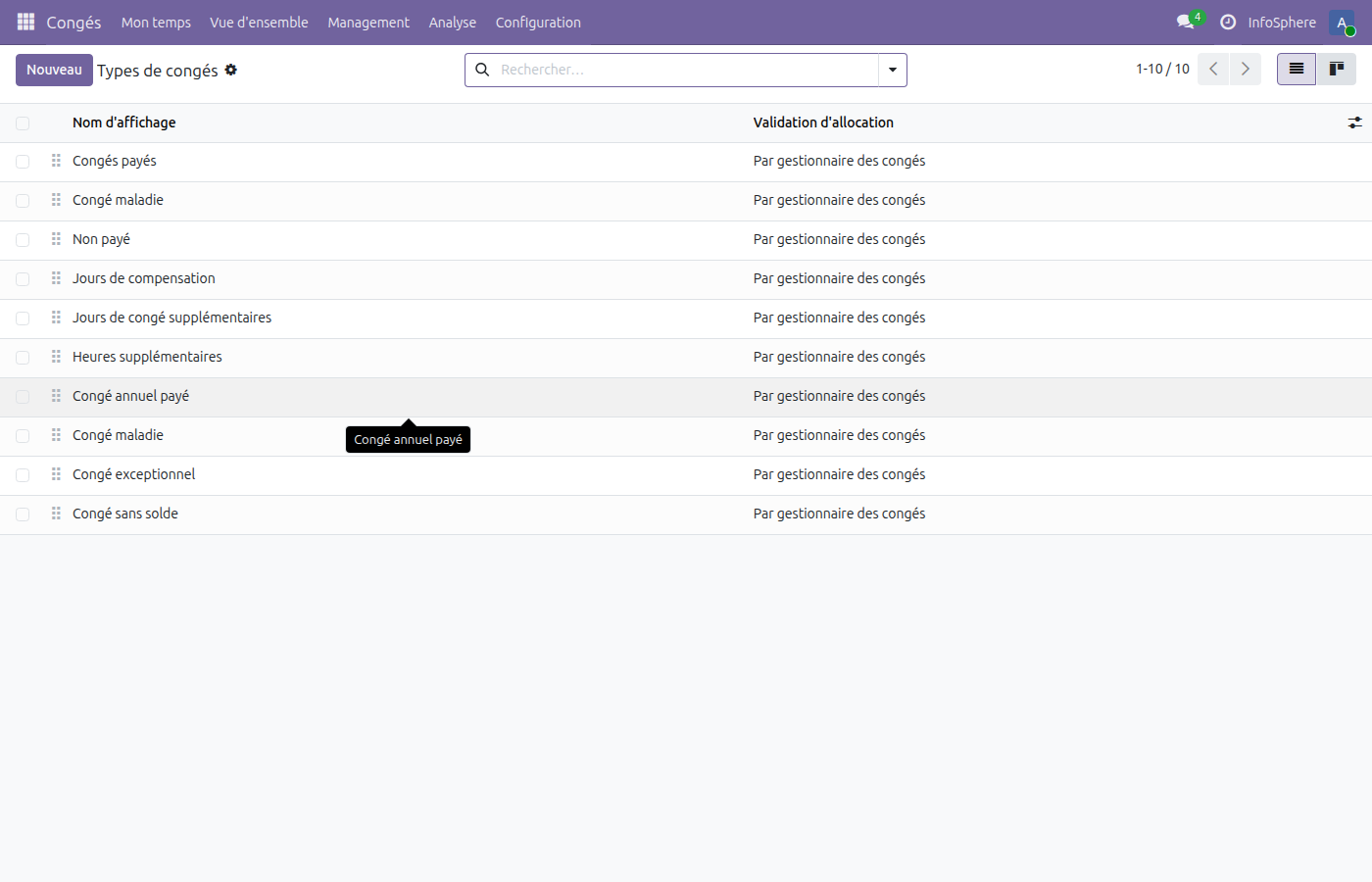Open the Configuration menu
This screenshot has height=882, width=1372.
(537, 22)
